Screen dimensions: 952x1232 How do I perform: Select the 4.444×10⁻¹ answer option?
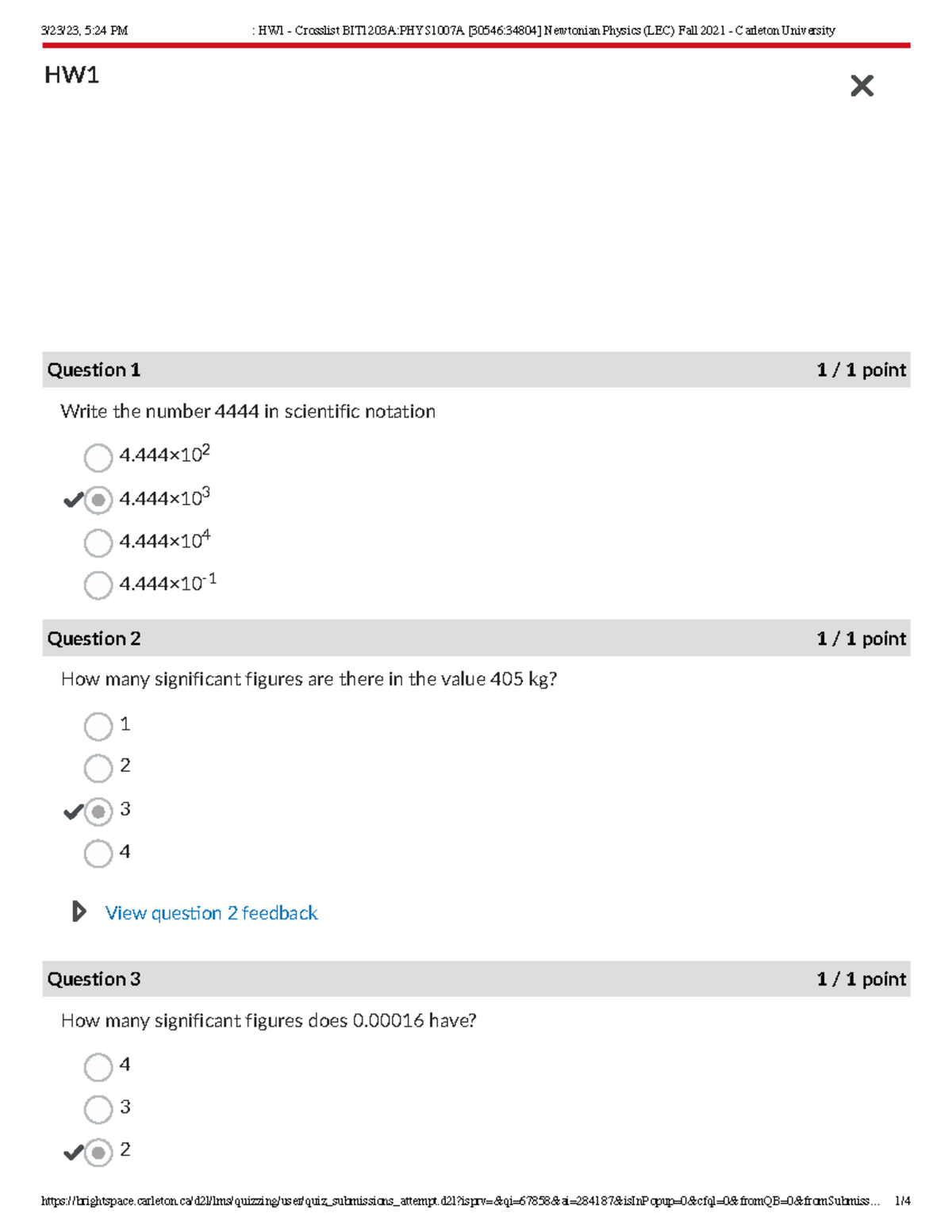click(98, 585)
